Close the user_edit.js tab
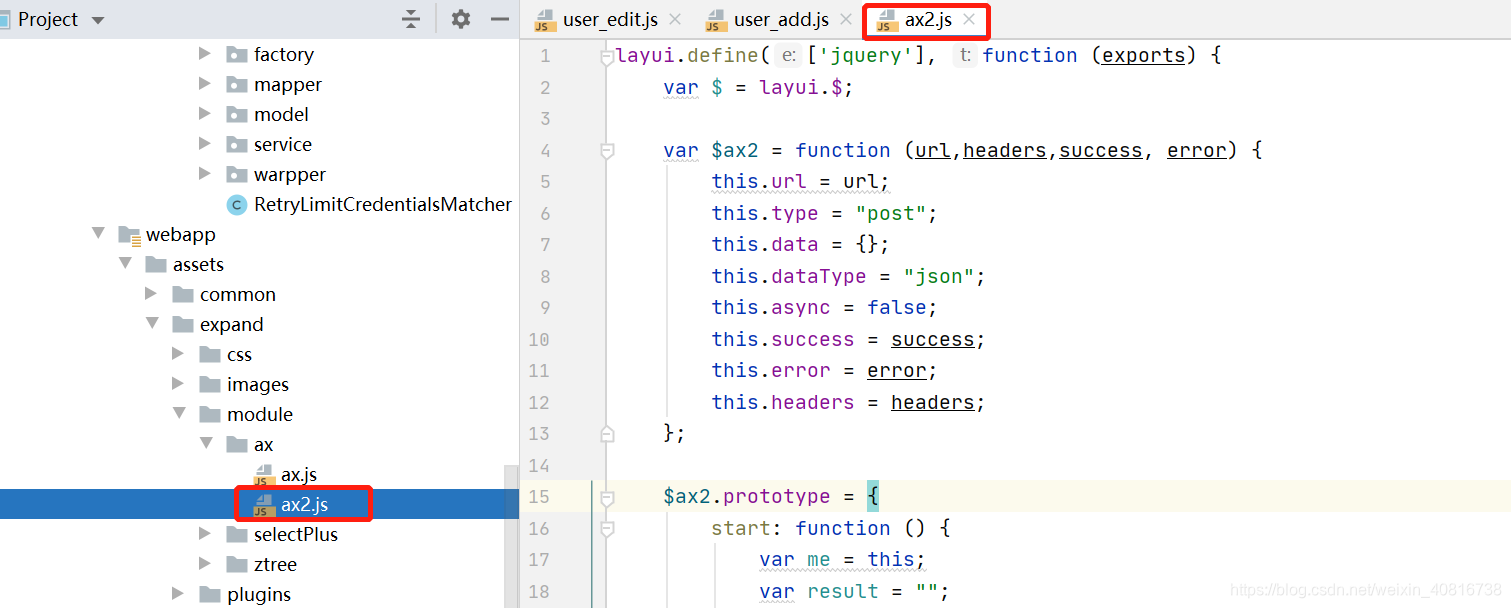Image resolution: width=1511 pixels, height=608 pixels. [x=675, y=20]
